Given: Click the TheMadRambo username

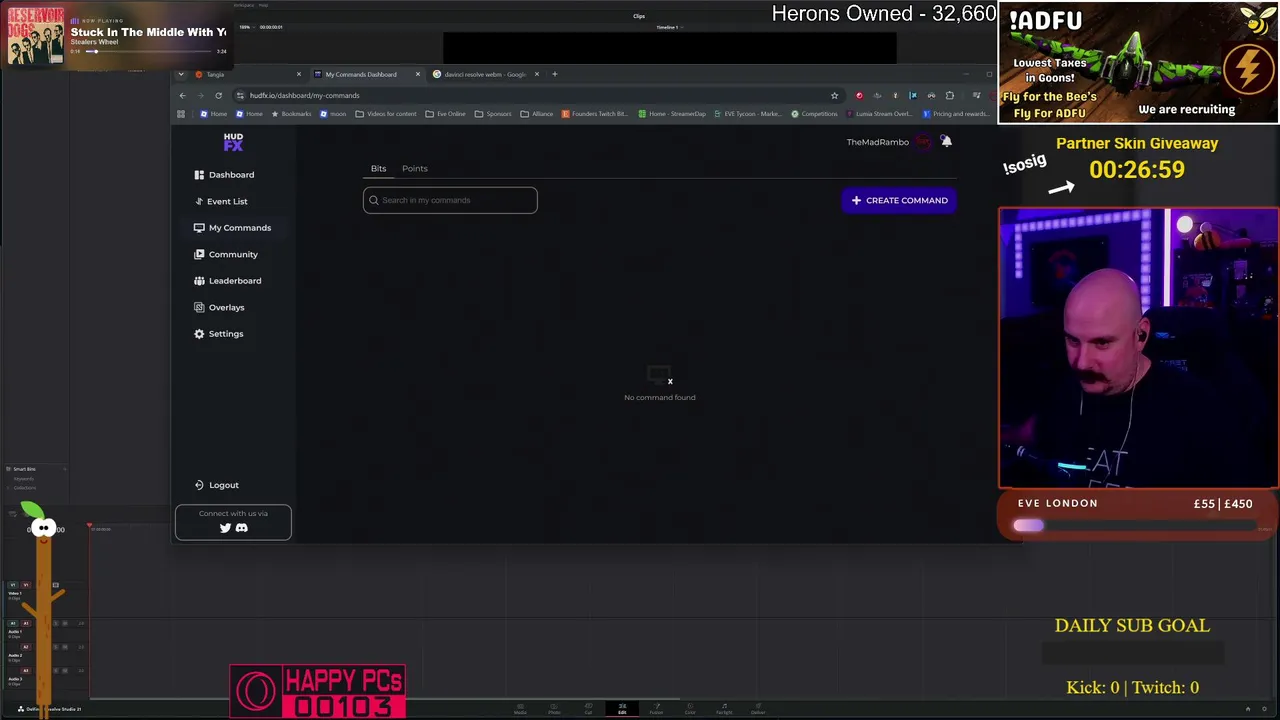Looking at the screenshot, I should click(x=877, y=142).
